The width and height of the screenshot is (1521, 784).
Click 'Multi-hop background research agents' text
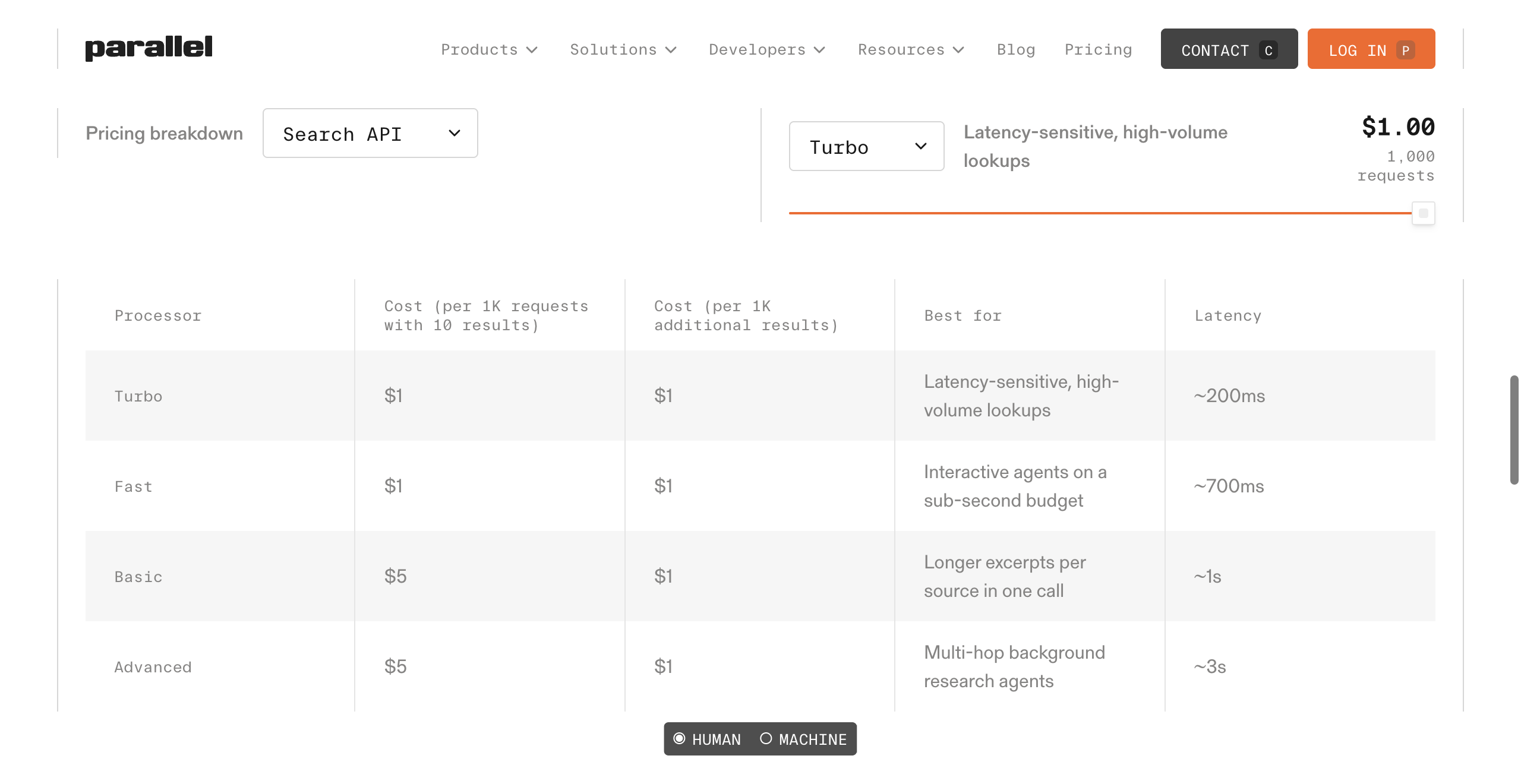click(1014, 666)
